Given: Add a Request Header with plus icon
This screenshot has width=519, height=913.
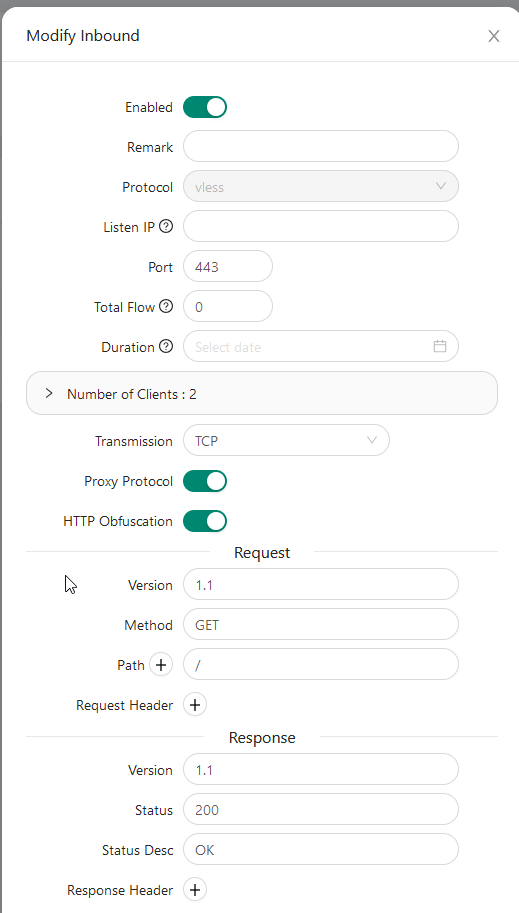Looking at the screenshot, I should (x=195, y=705).
